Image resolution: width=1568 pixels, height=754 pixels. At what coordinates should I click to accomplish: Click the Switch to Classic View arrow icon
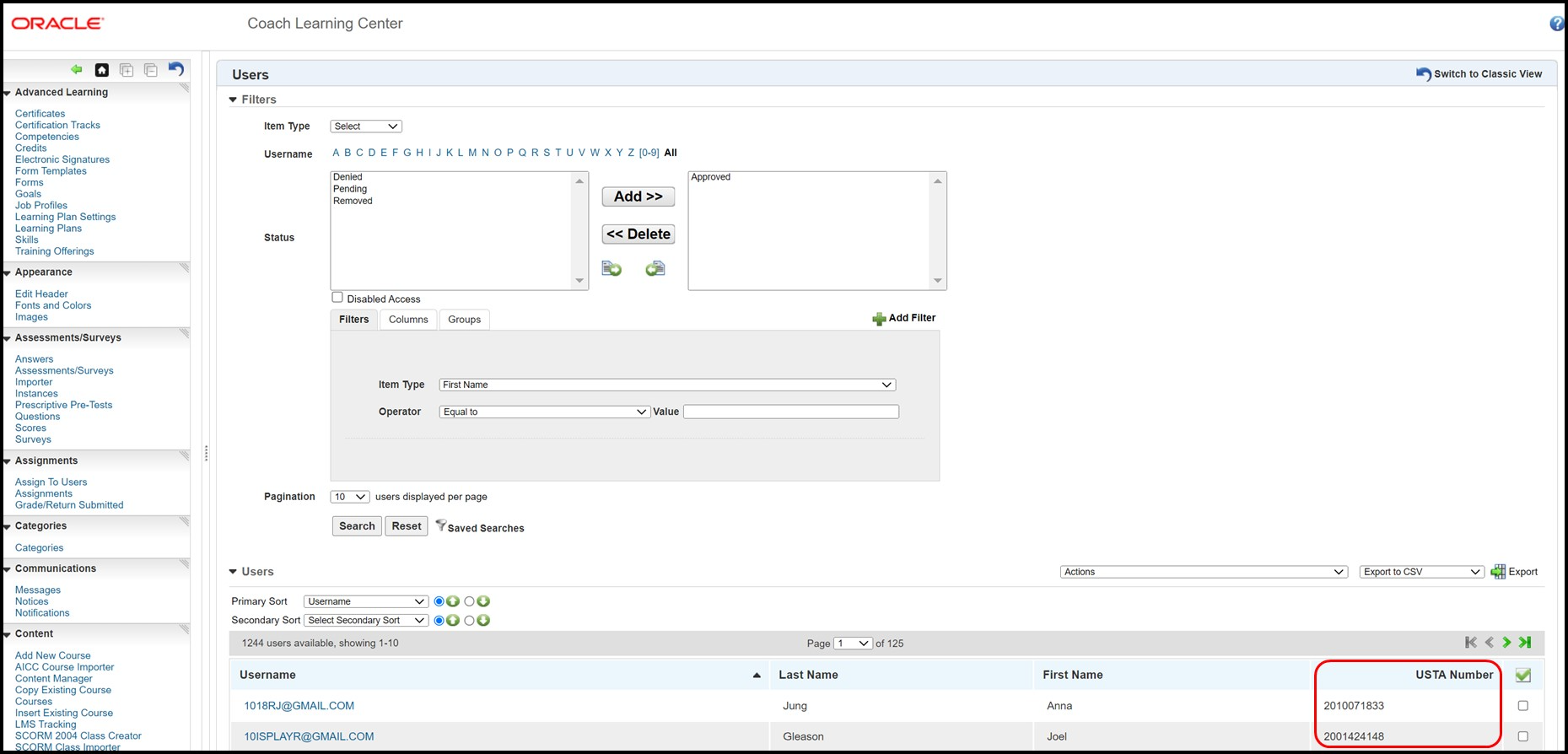[x=1424, y=74]
